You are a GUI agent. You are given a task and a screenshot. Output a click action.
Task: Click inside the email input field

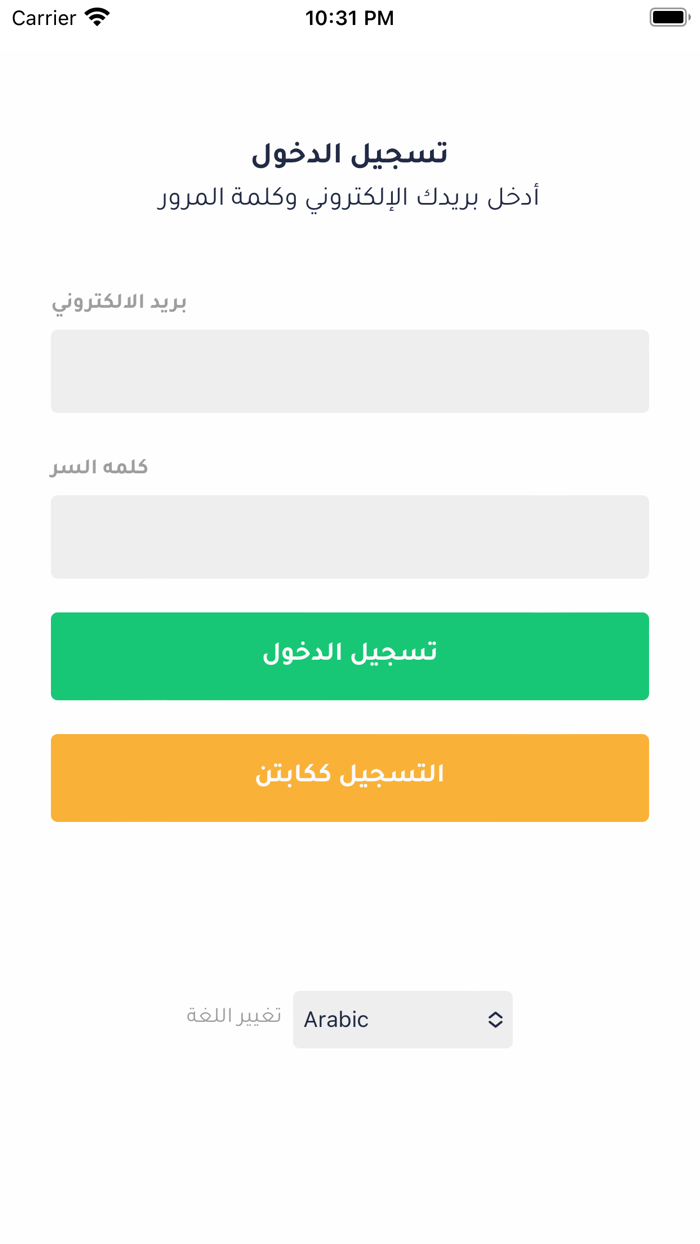(x=350, y=370)
